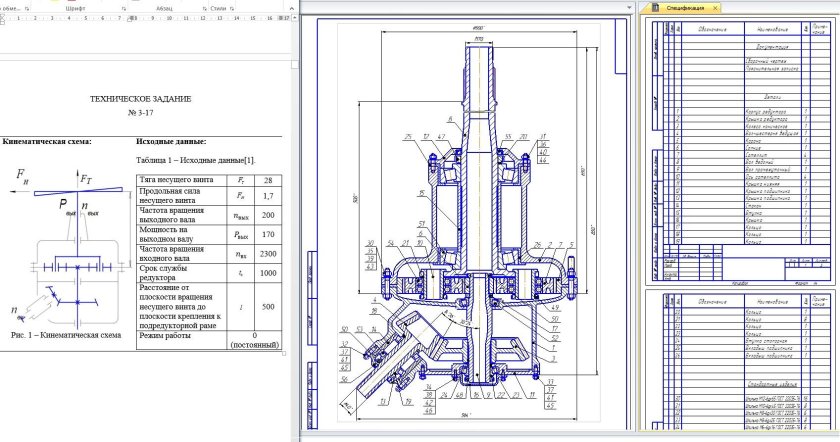Click the table cell containing 2300
Image resolution: width=840 pixels, height=442 pixels.
[x=267, y=255]
